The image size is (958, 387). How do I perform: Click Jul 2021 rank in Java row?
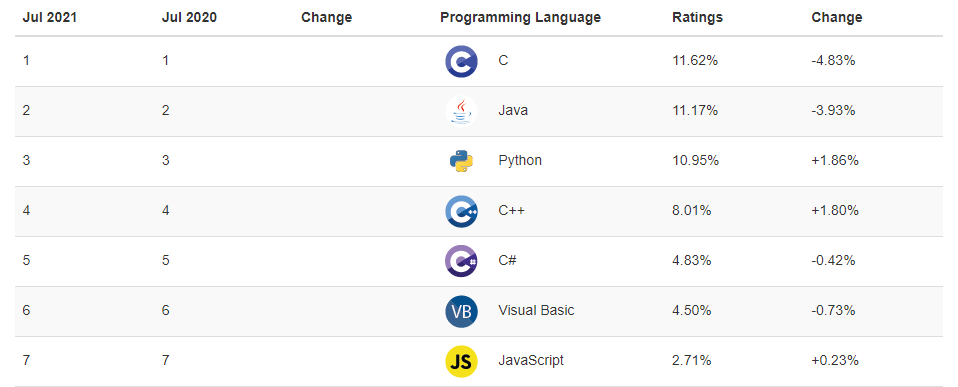pyautogui.click(x=26, y=111)
